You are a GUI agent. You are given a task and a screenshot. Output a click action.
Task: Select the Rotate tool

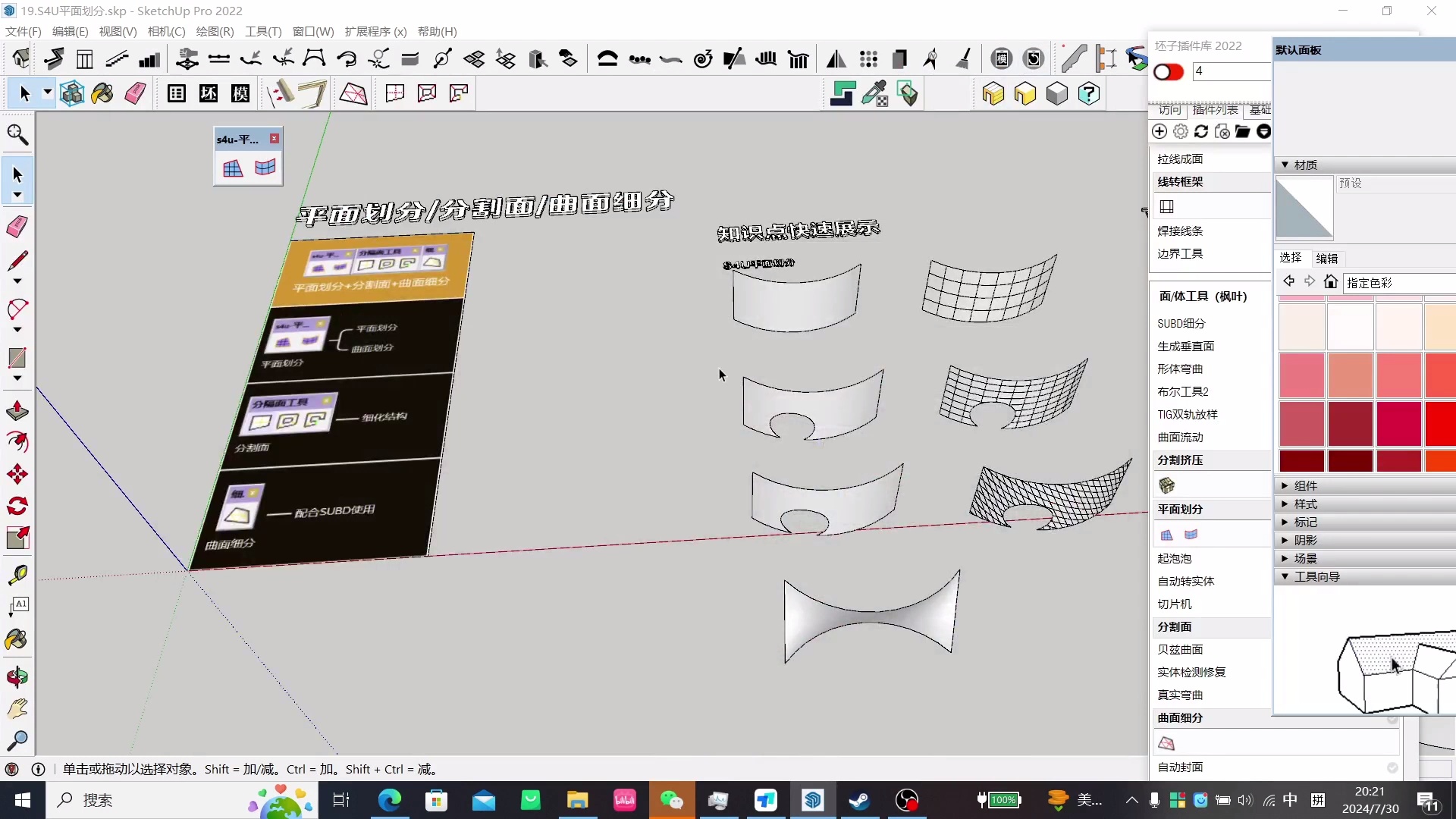click(17, 506)
